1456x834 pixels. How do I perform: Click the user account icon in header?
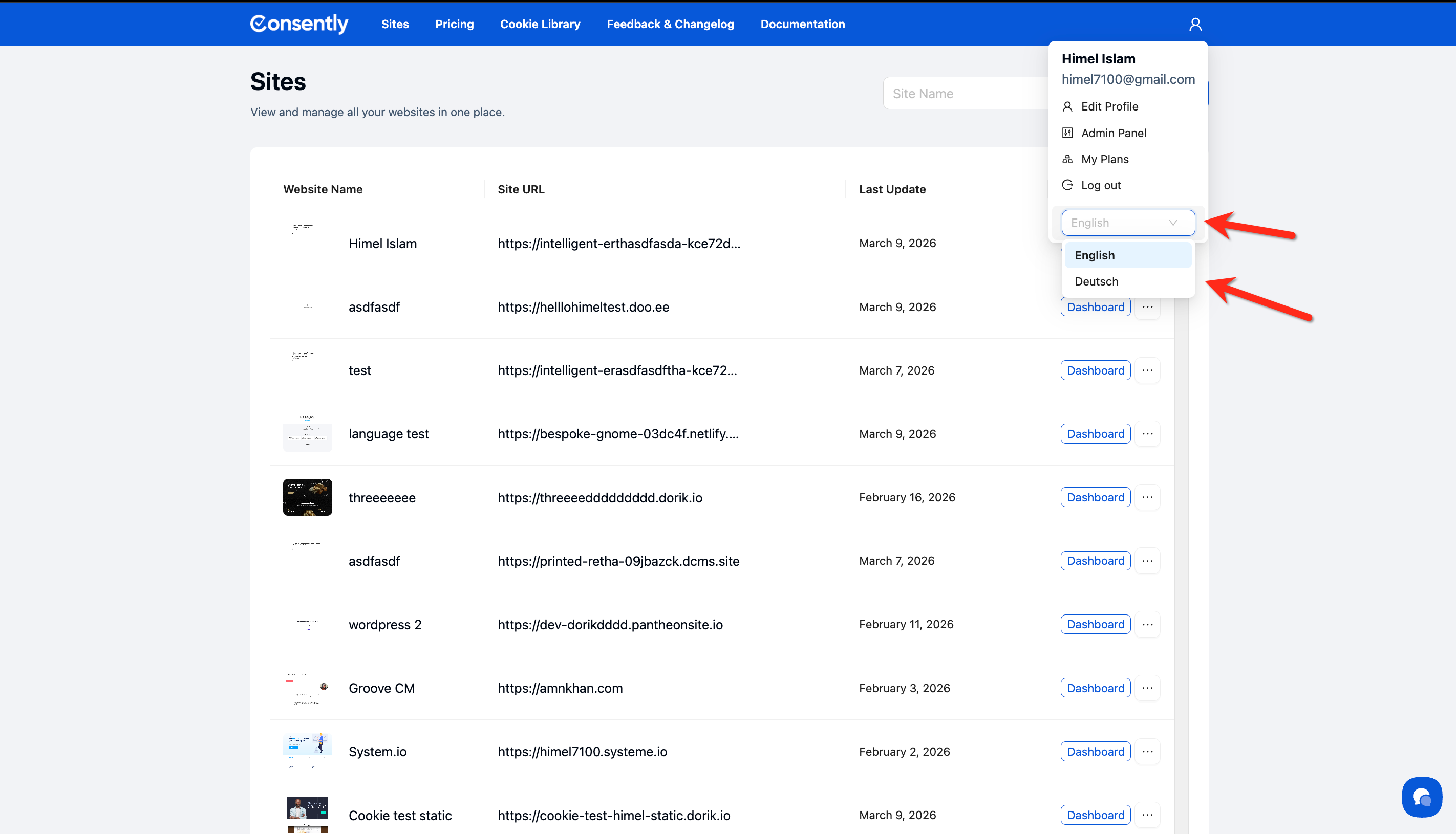[x=1195, y=24]
